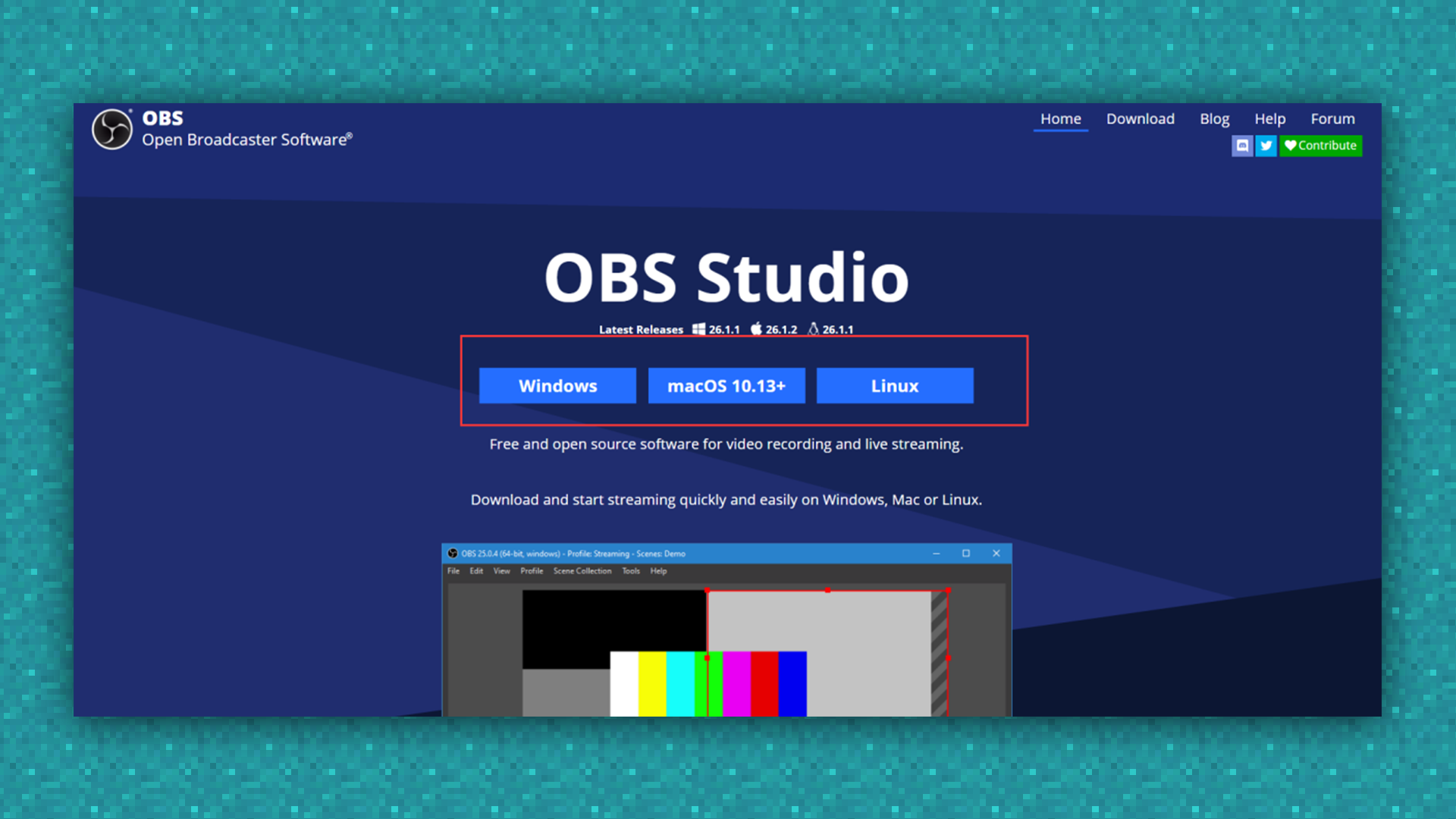Click the Linux version 26.1.1 text
The image size is (1456, 819).
click(838, 330)
